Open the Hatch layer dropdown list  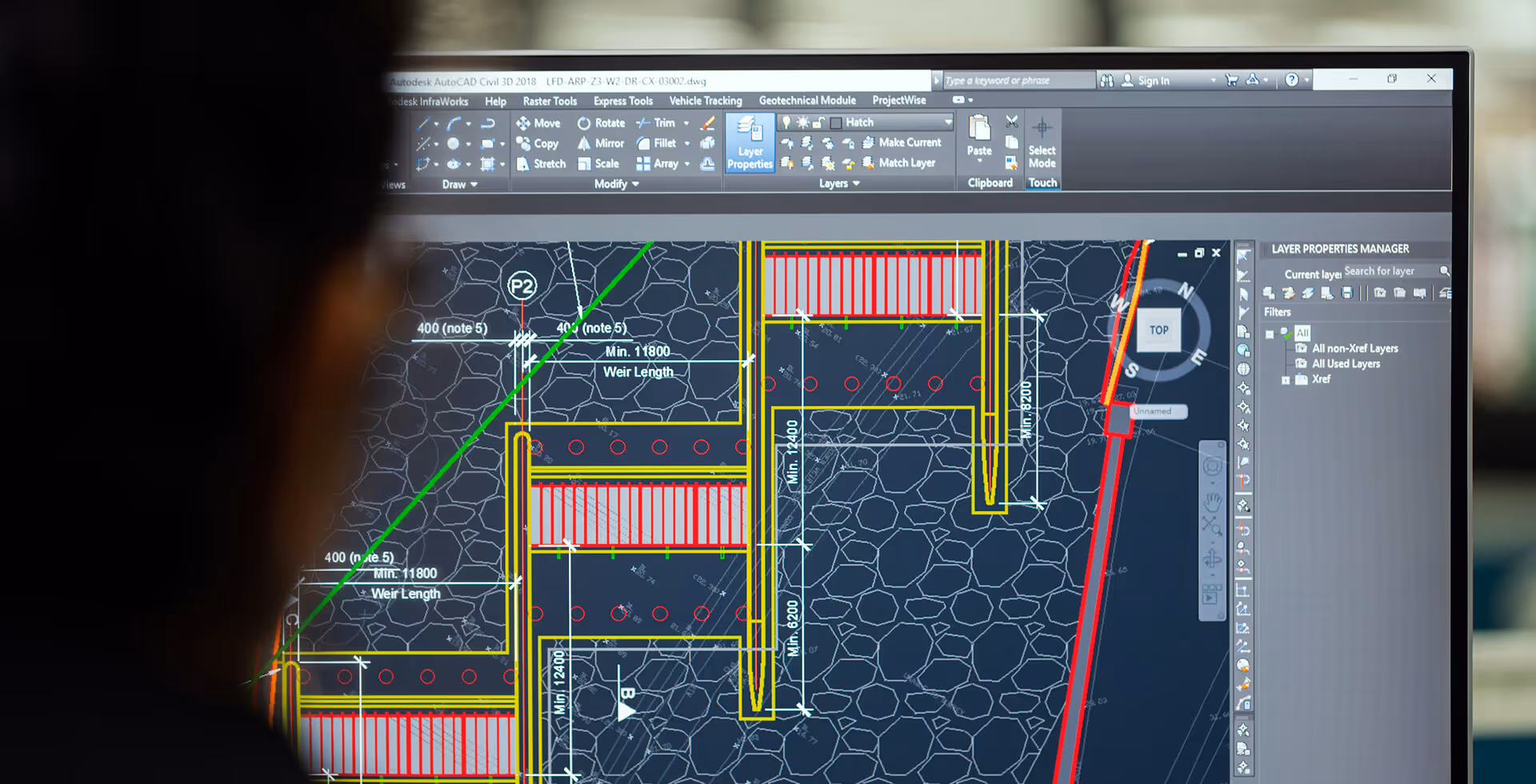tap(948, 122)
